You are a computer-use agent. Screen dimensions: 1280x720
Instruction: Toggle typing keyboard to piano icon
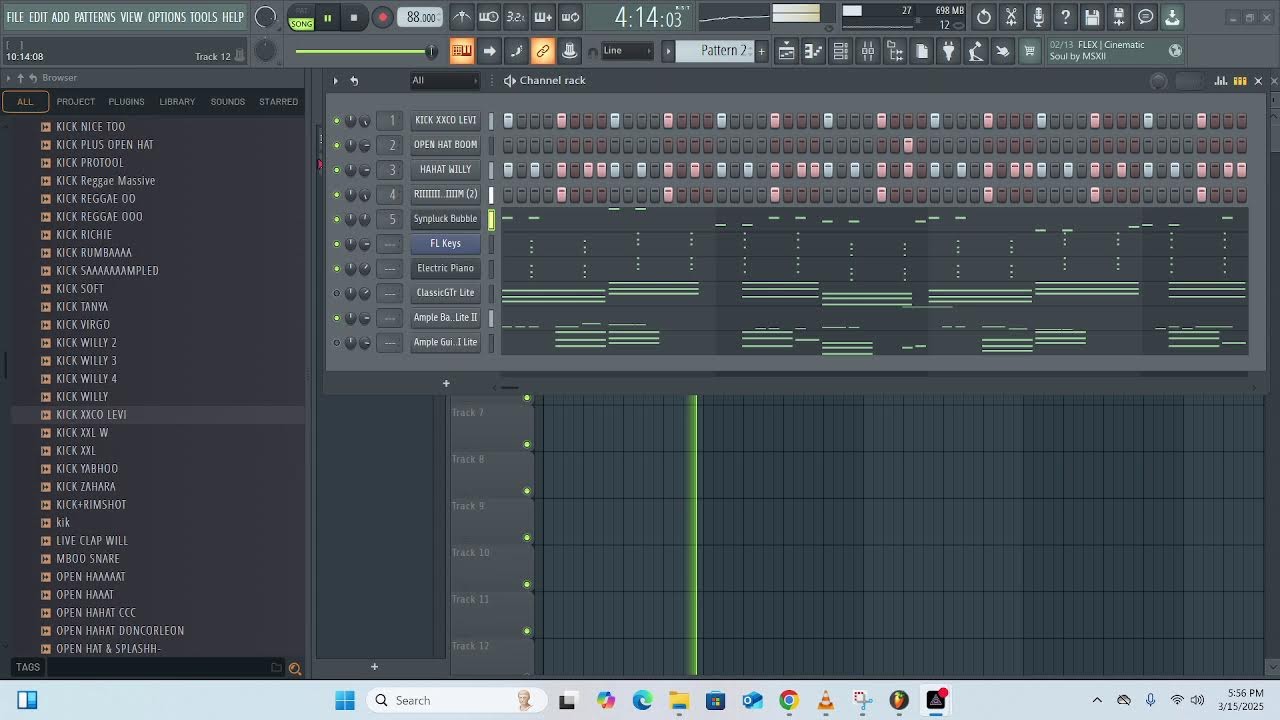coord(462,51)
